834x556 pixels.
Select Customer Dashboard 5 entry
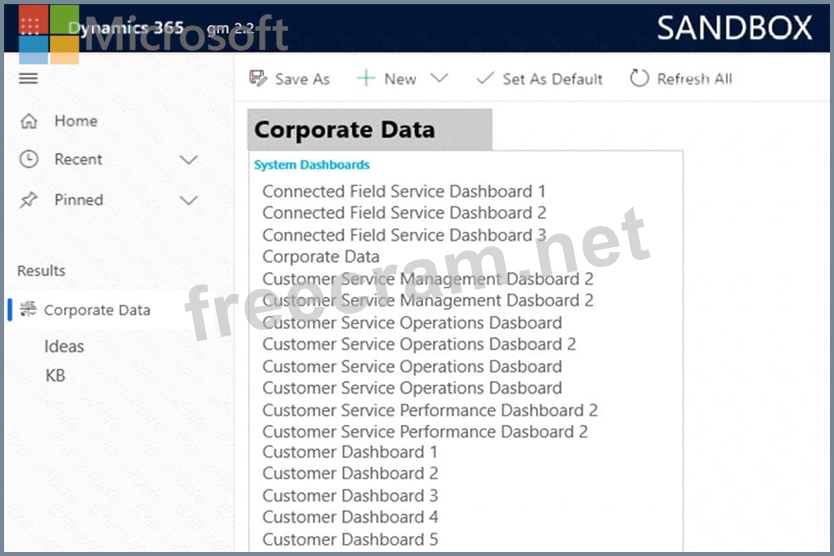[350, 539]
